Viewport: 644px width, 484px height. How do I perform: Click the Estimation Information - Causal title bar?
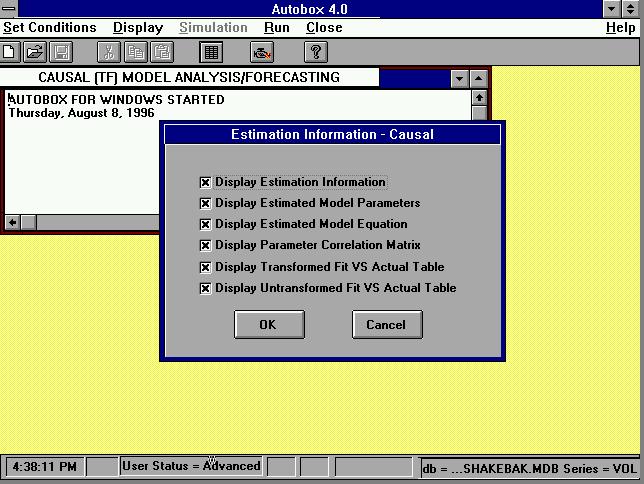tap(332, 134)
